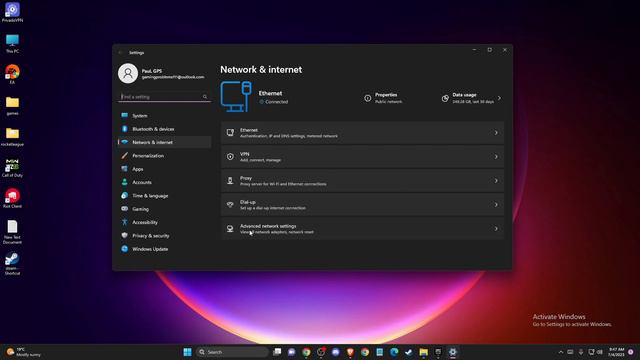Open Advanced network settings row
The image size is (640, 360).
click(362, 229)
